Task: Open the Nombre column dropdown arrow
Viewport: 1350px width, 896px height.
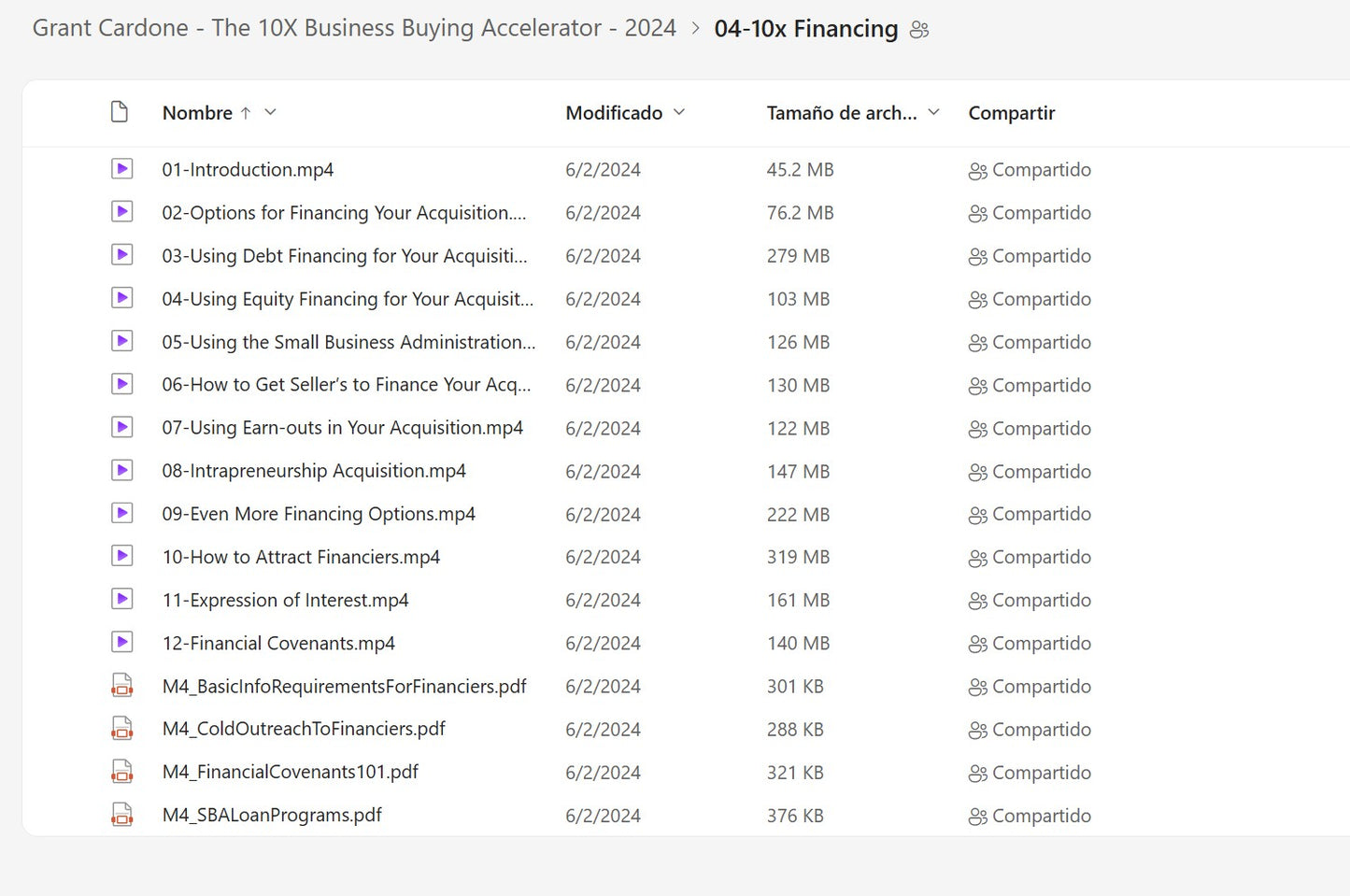Action: tap(270, 112)
